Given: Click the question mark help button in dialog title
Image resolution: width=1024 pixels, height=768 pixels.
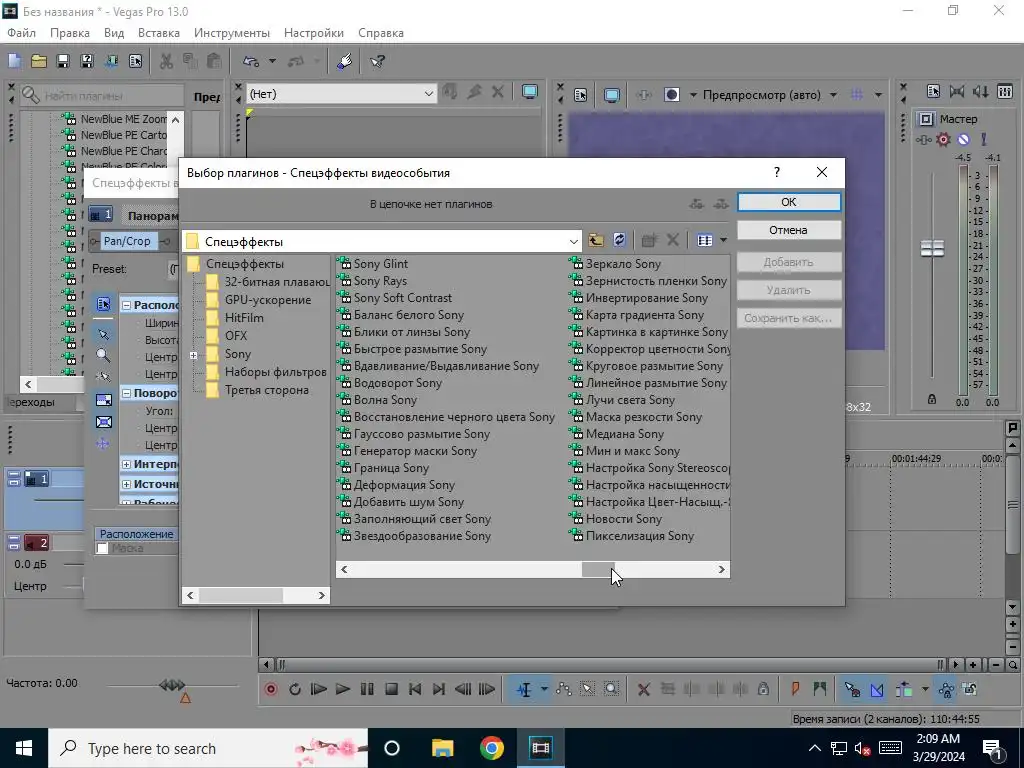Looking at the screenshot, I should [x=776, y=172].
